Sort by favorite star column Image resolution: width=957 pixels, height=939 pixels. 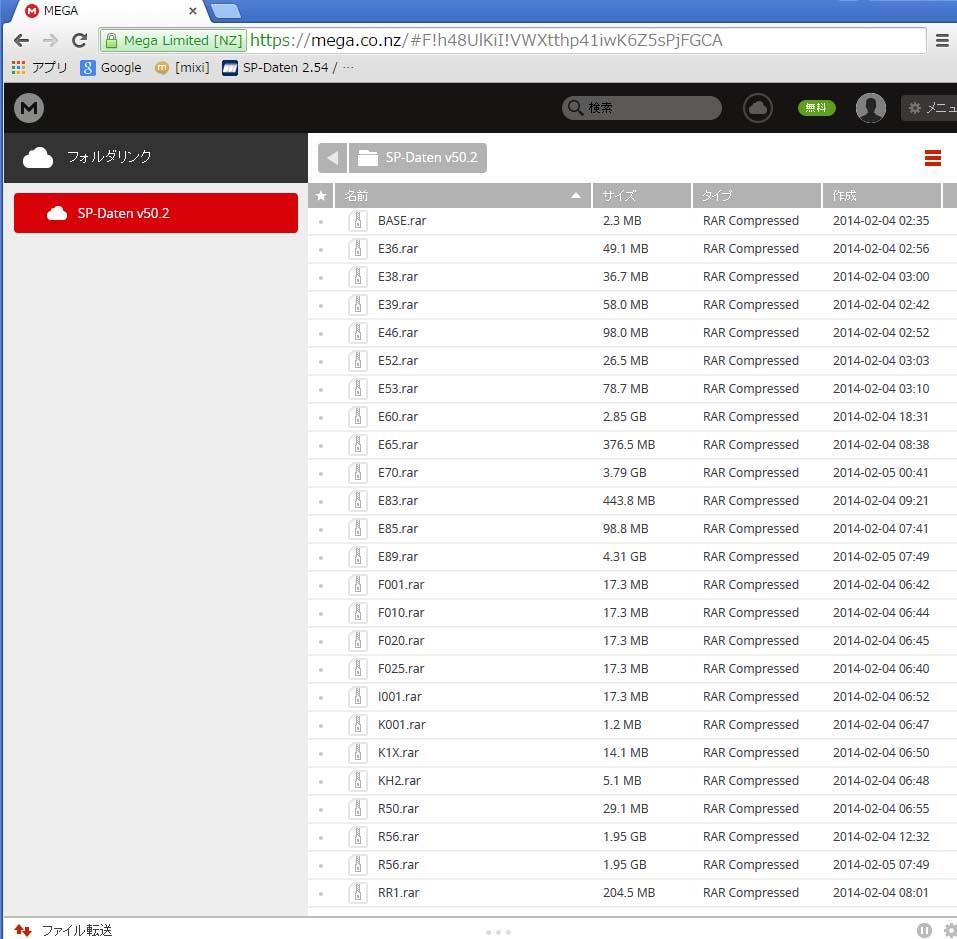(x=321, y=196)
